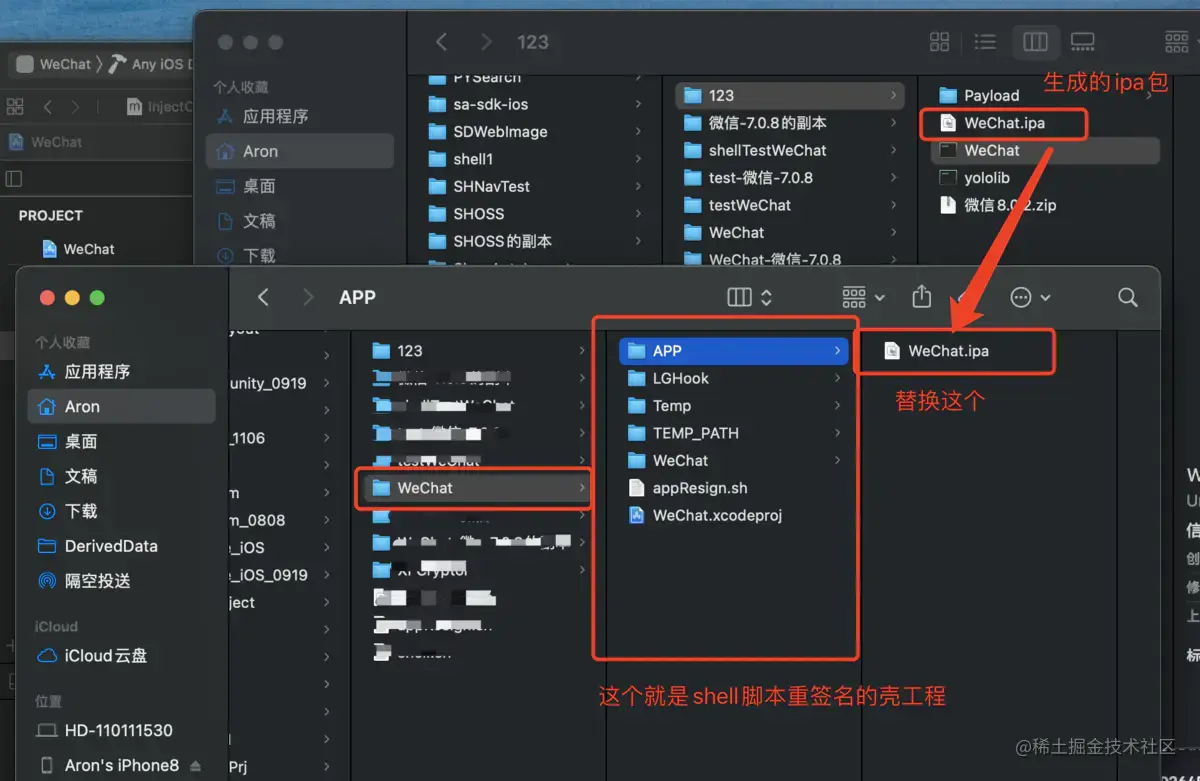Open the More actions menu in front Finder
Viewport: 1200px width, 781px height.
(x=1031, y=297)
